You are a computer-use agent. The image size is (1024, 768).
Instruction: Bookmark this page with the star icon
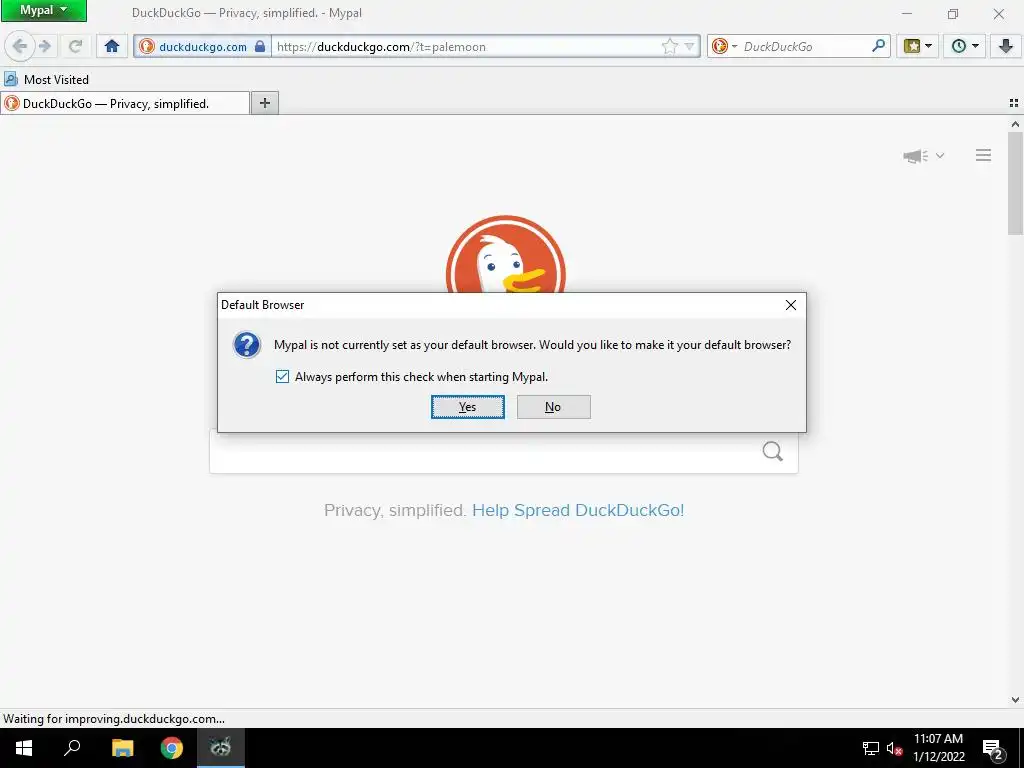(669, 46)
